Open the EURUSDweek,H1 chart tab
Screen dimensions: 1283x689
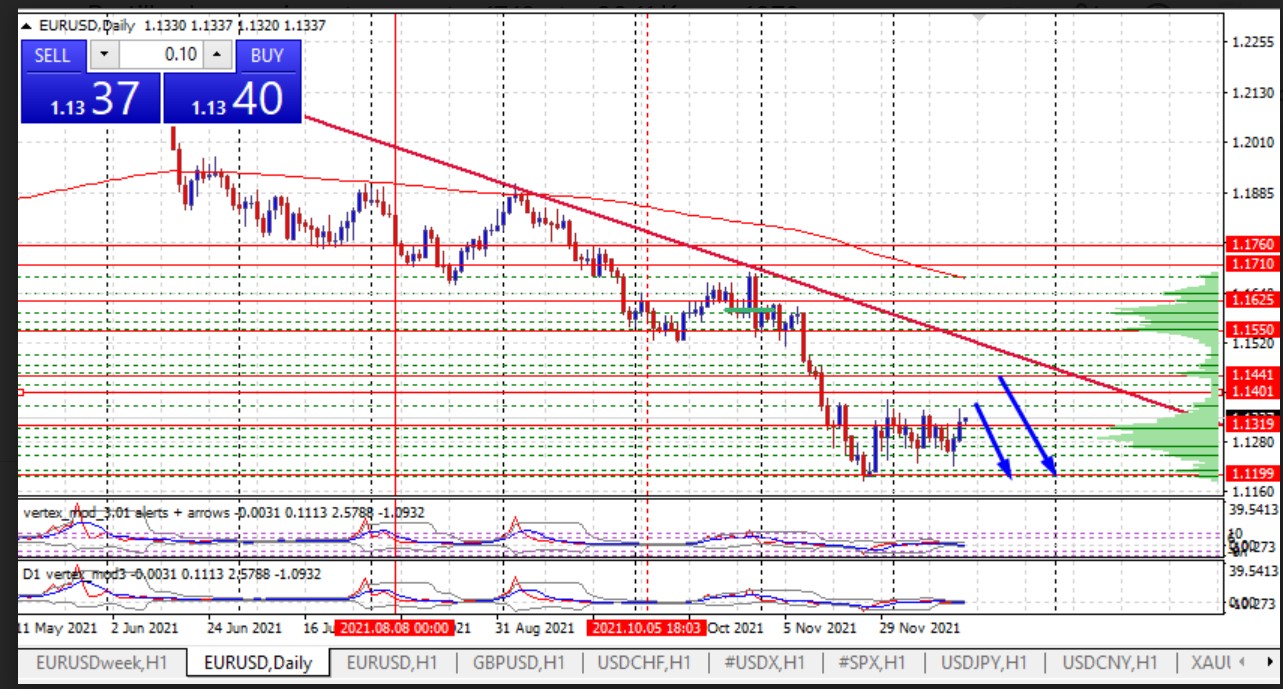tap(102, 662)
